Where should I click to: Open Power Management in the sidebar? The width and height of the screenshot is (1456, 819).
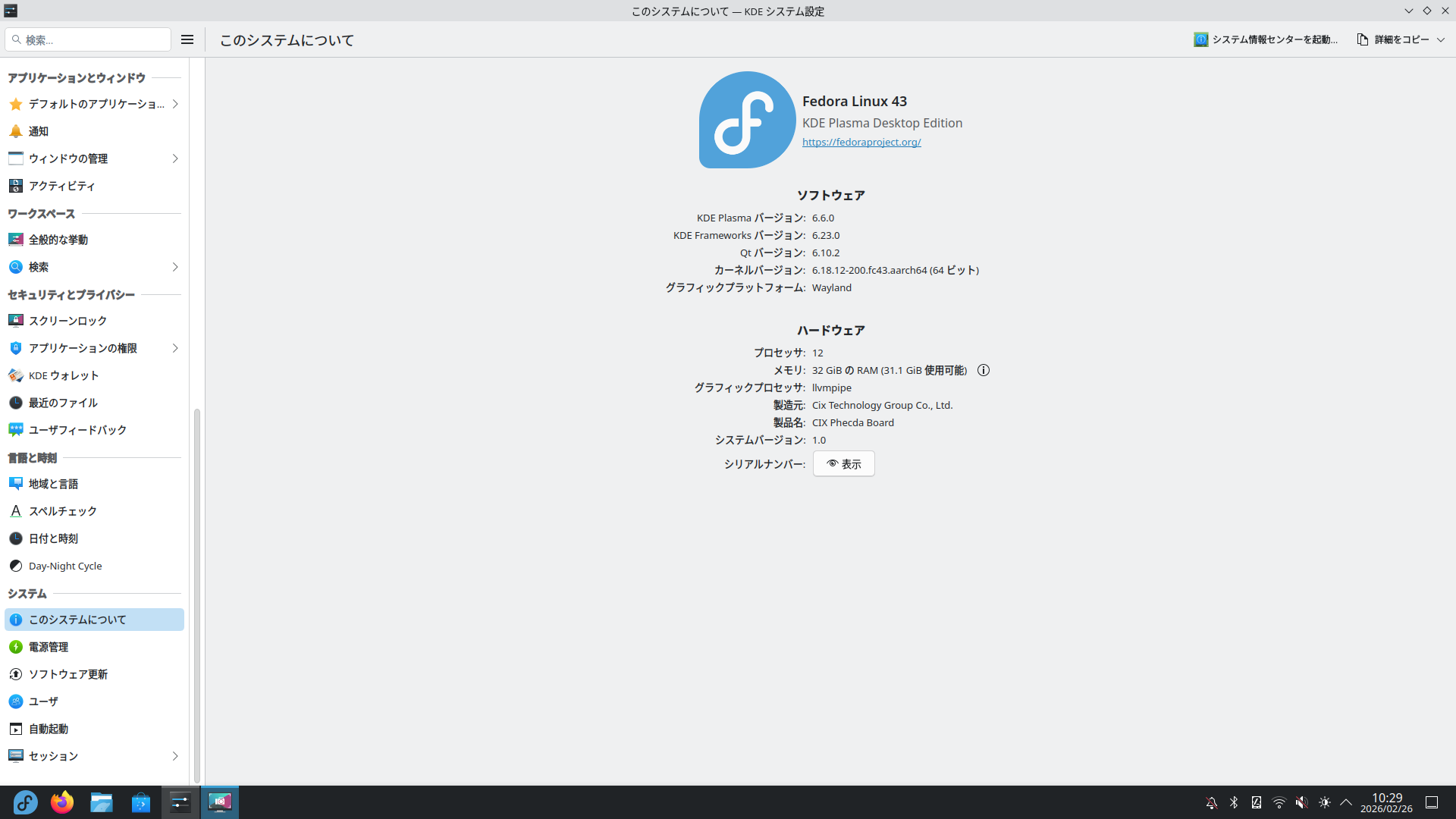click(x=49, y=647)
